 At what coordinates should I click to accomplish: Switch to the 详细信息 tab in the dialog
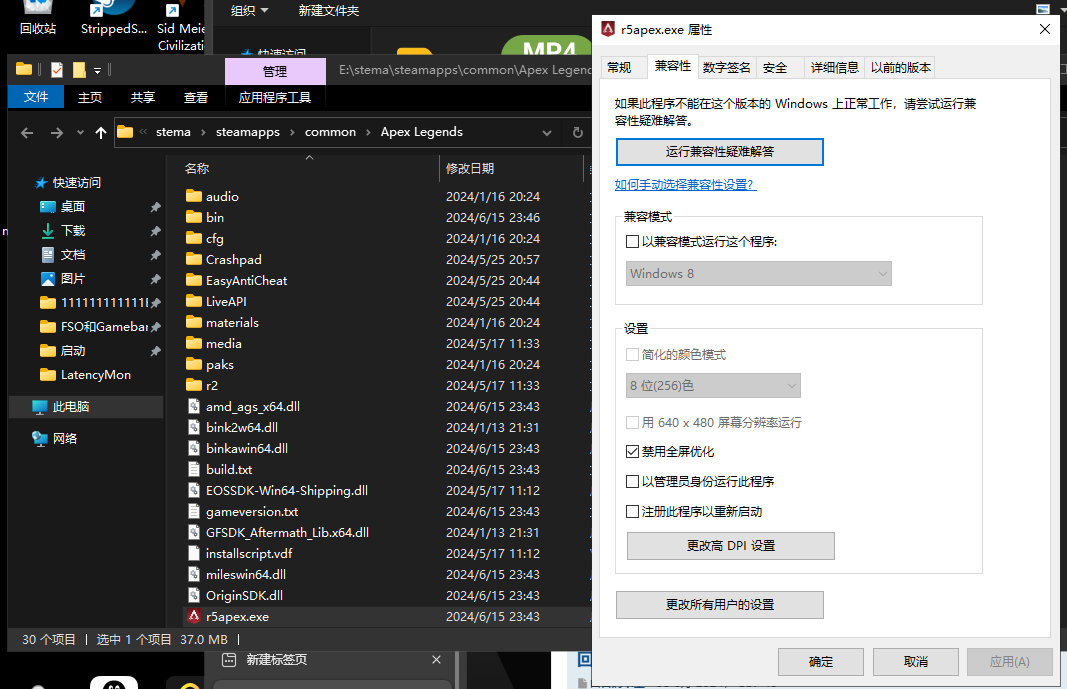coord(834,67)
